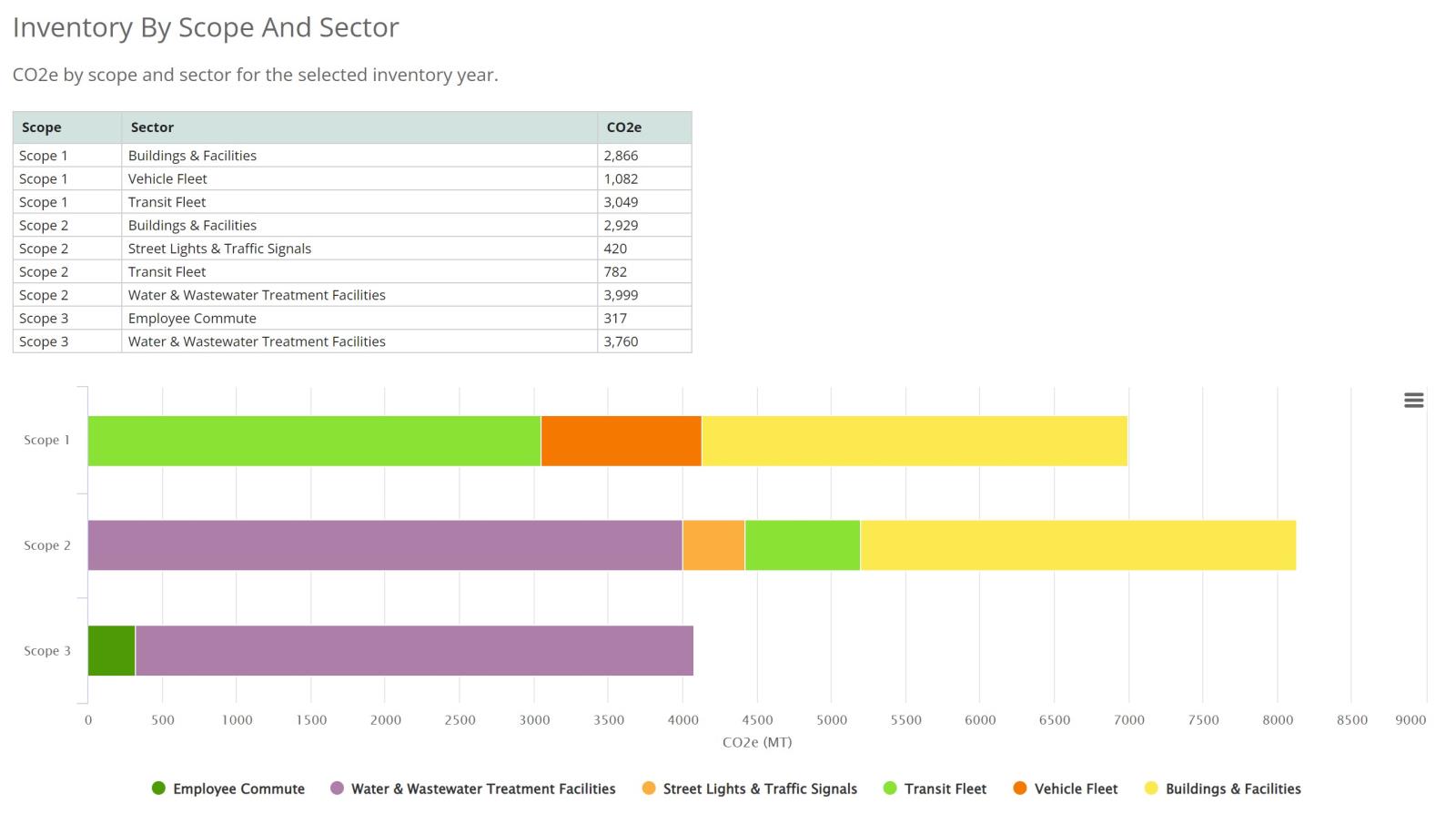Open the chart context hamburger menu
The height and width of the screenshot is (814, 1456).
click(1413, 400)
